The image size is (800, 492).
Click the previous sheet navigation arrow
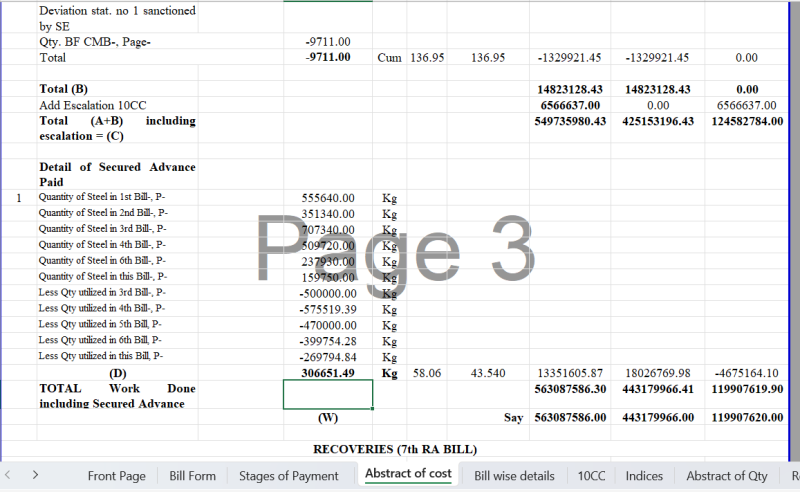point(10,475)
